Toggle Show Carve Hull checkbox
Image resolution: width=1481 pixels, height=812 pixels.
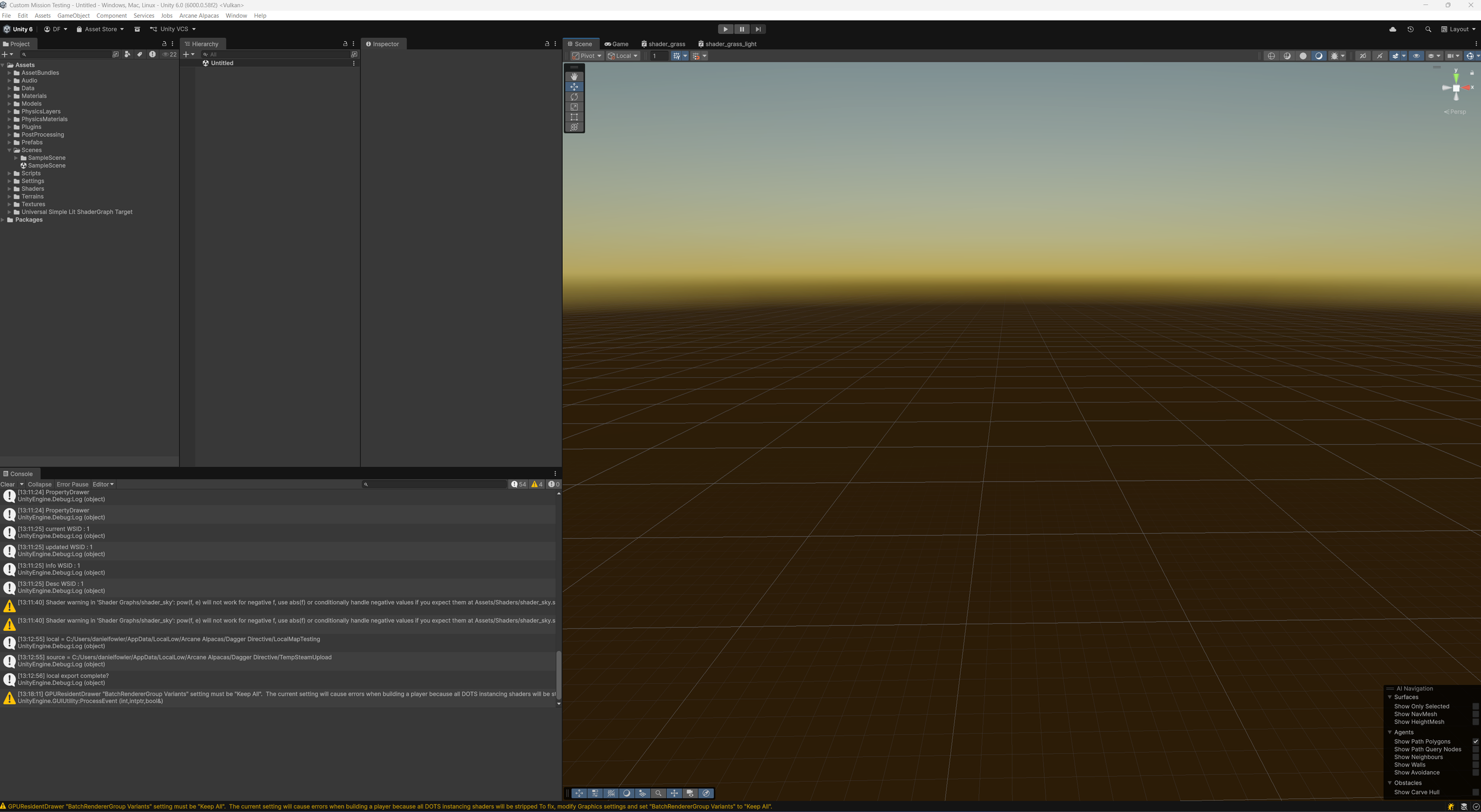[1475, 792]
